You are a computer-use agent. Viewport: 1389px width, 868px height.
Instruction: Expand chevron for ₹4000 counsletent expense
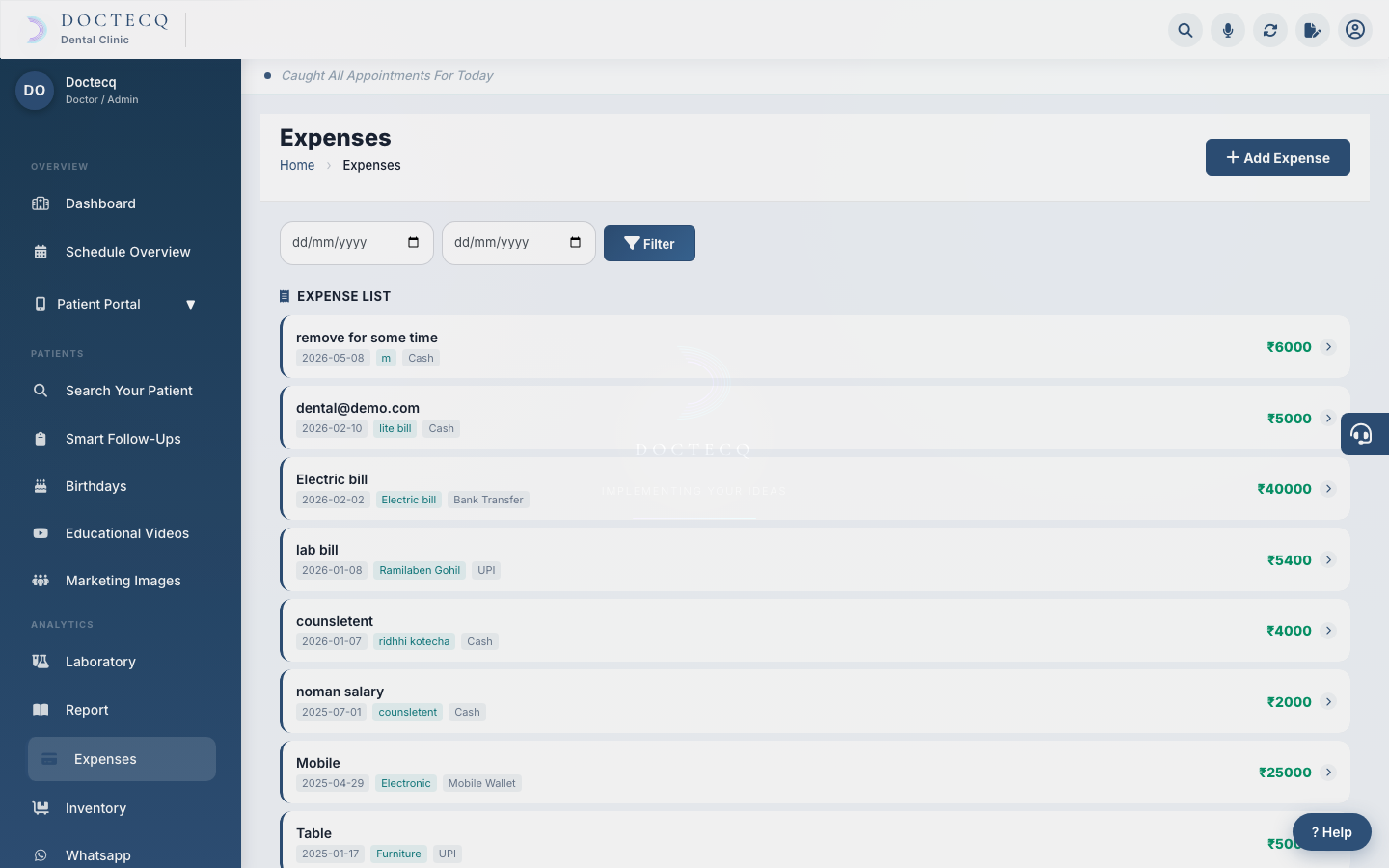coord(1328,631)
